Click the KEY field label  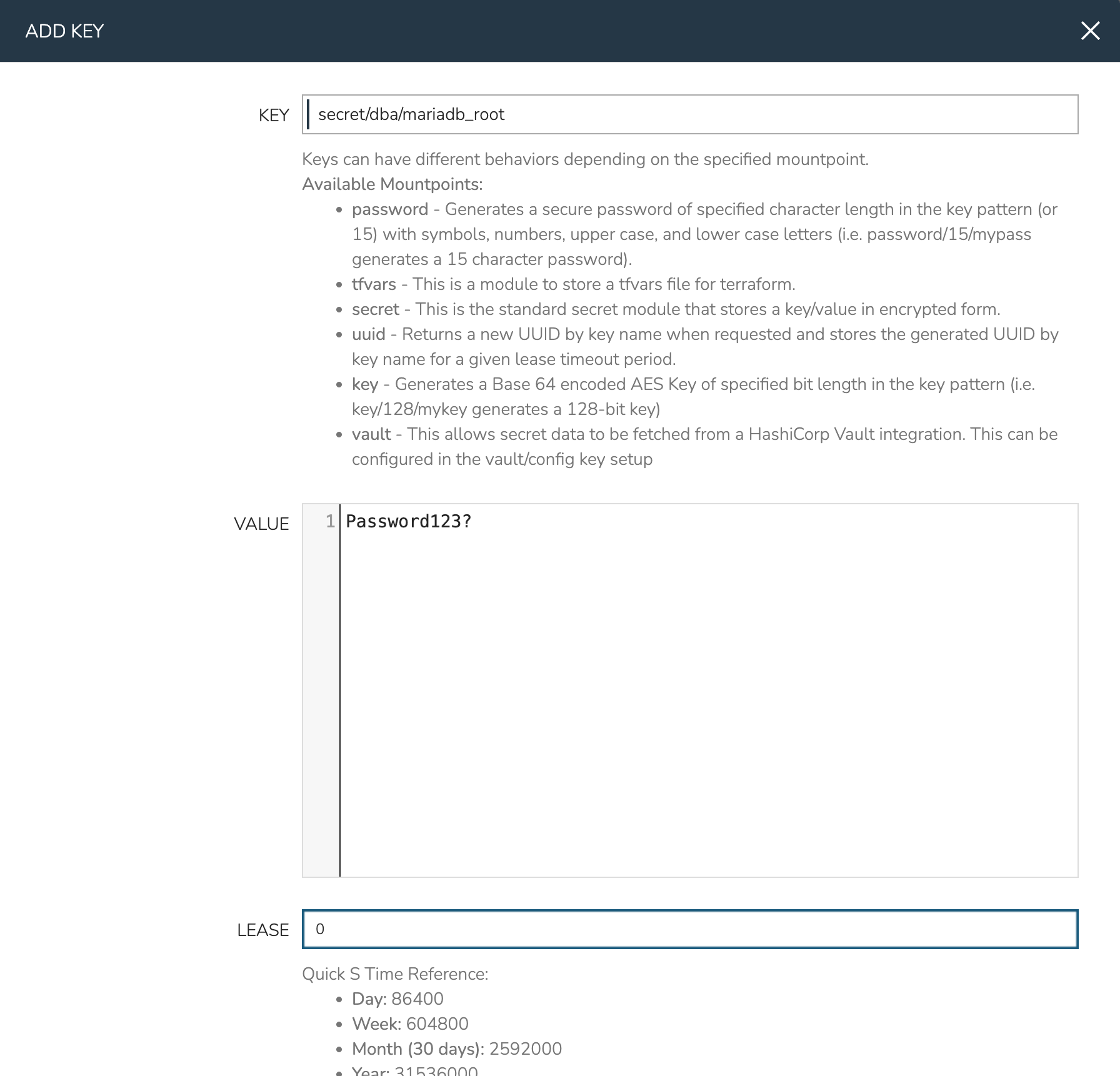274,116
